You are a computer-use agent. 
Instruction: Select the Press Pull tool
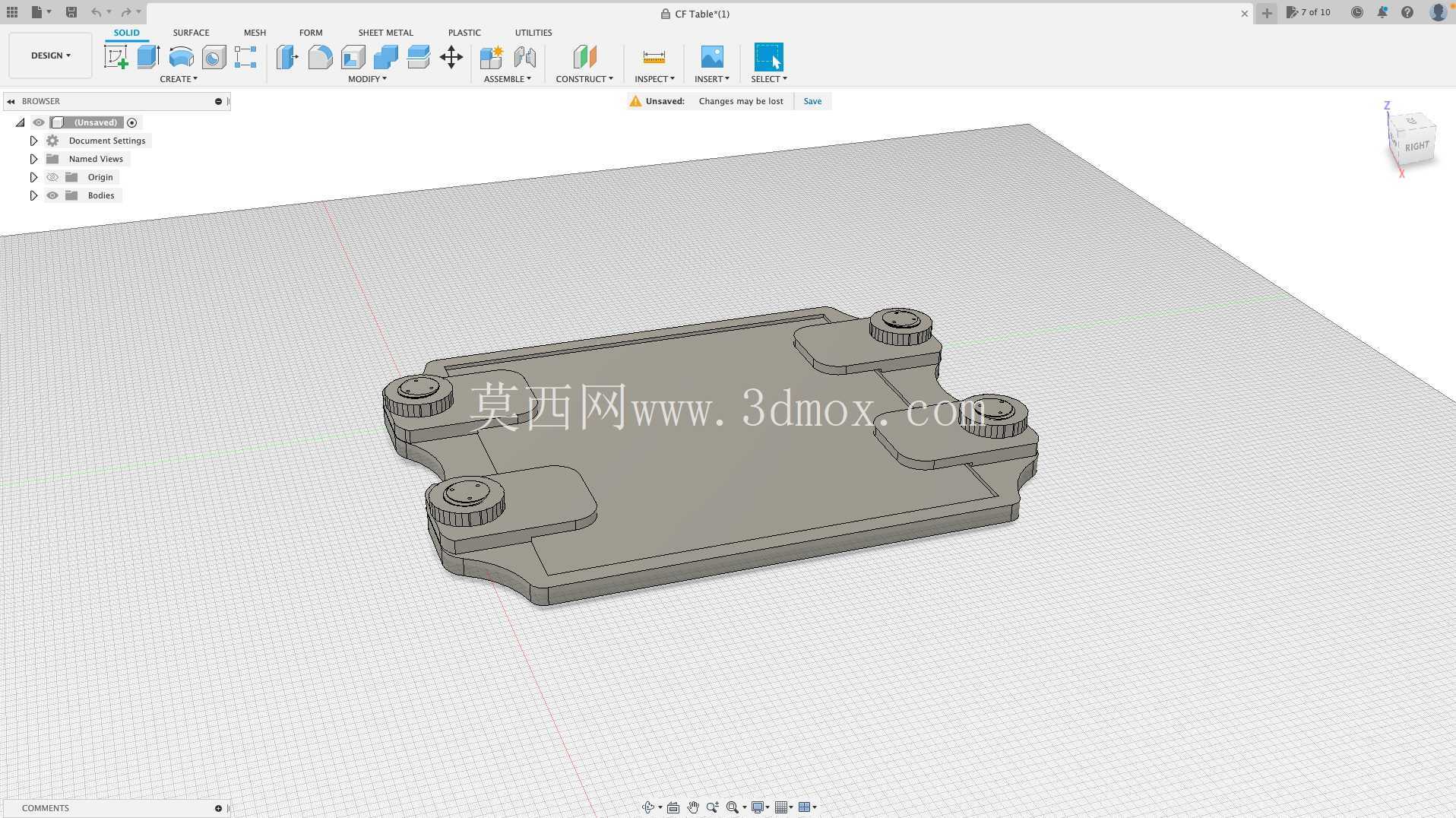287,57
